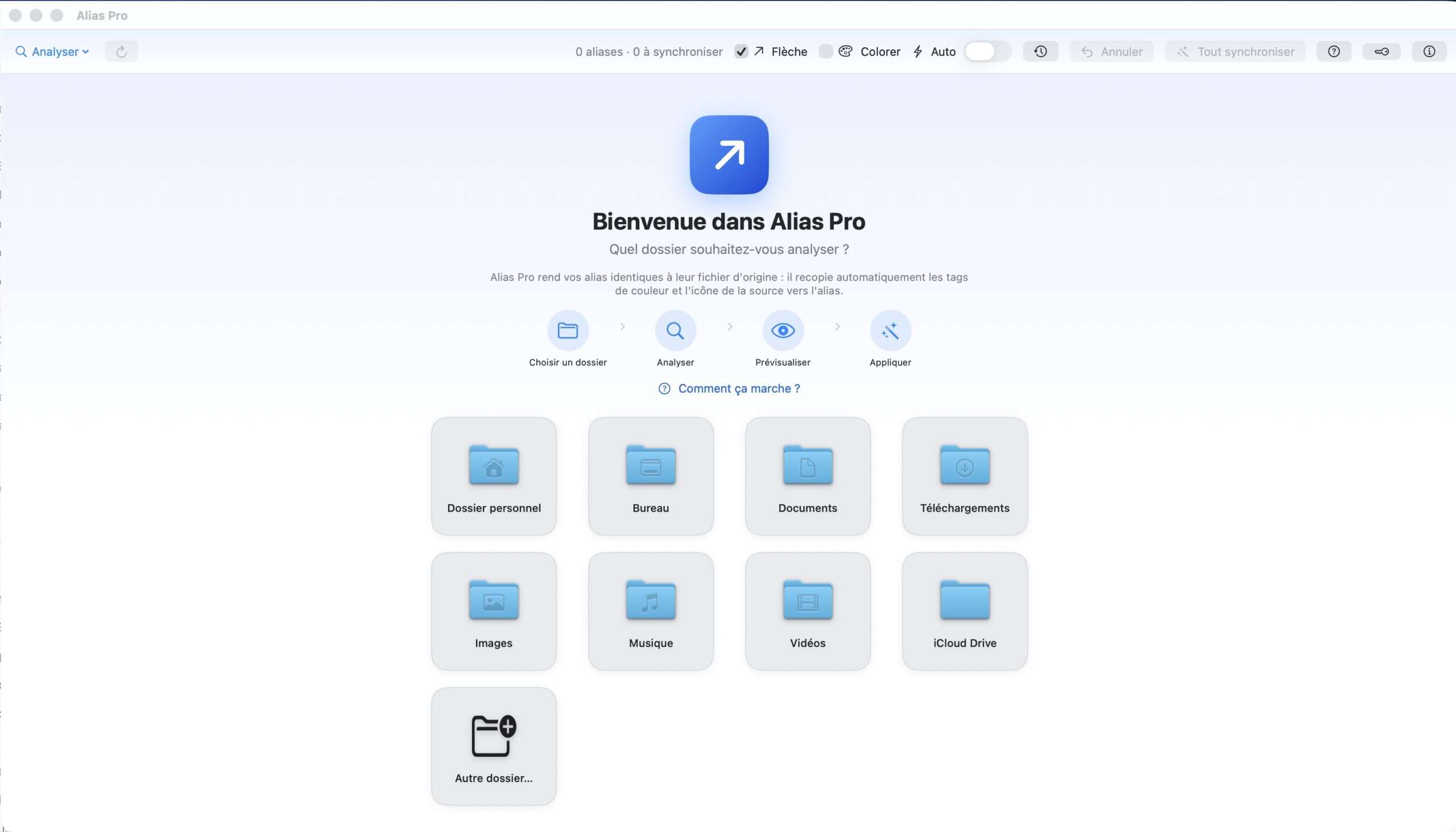Click the chevron after Choisir un dossier

(622, 326)
